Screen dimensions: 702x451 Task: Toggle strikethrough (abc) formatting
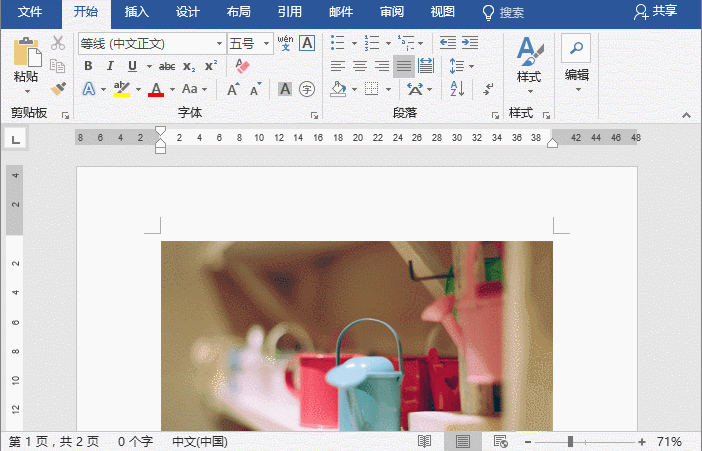point(167,67)
